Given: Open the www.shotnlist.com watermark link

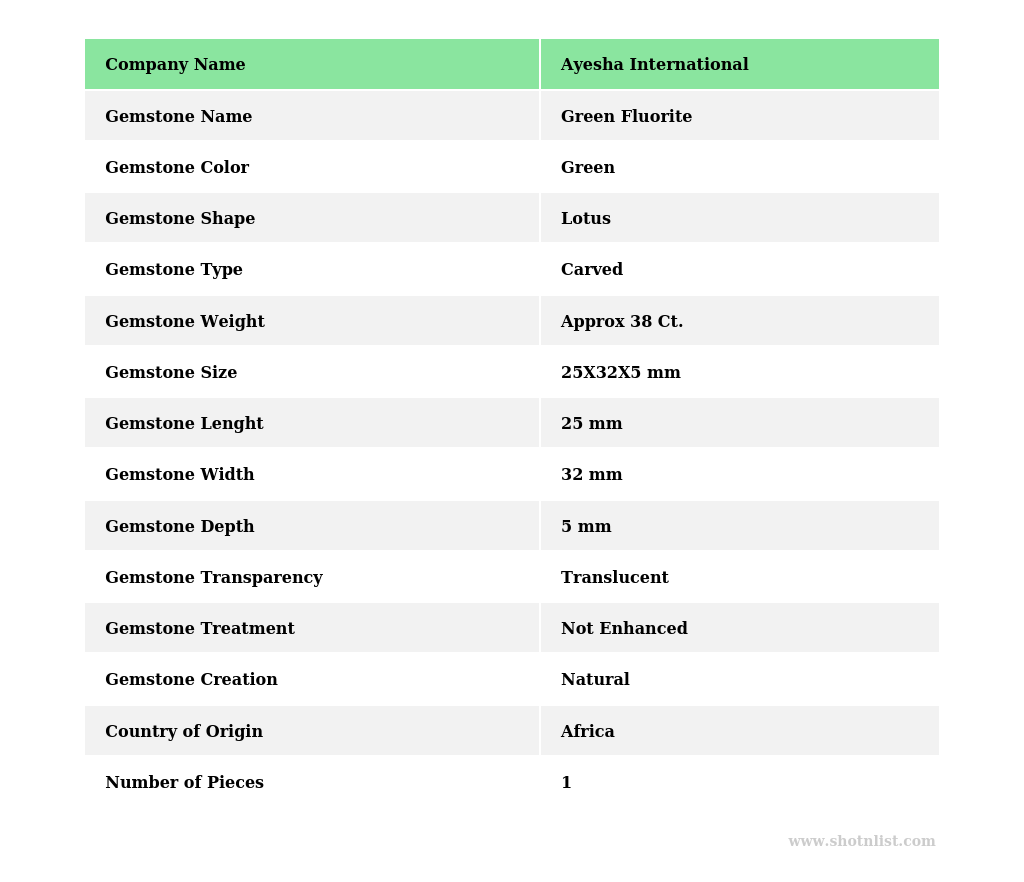Looking at the screenshot, I should point(861,842).
